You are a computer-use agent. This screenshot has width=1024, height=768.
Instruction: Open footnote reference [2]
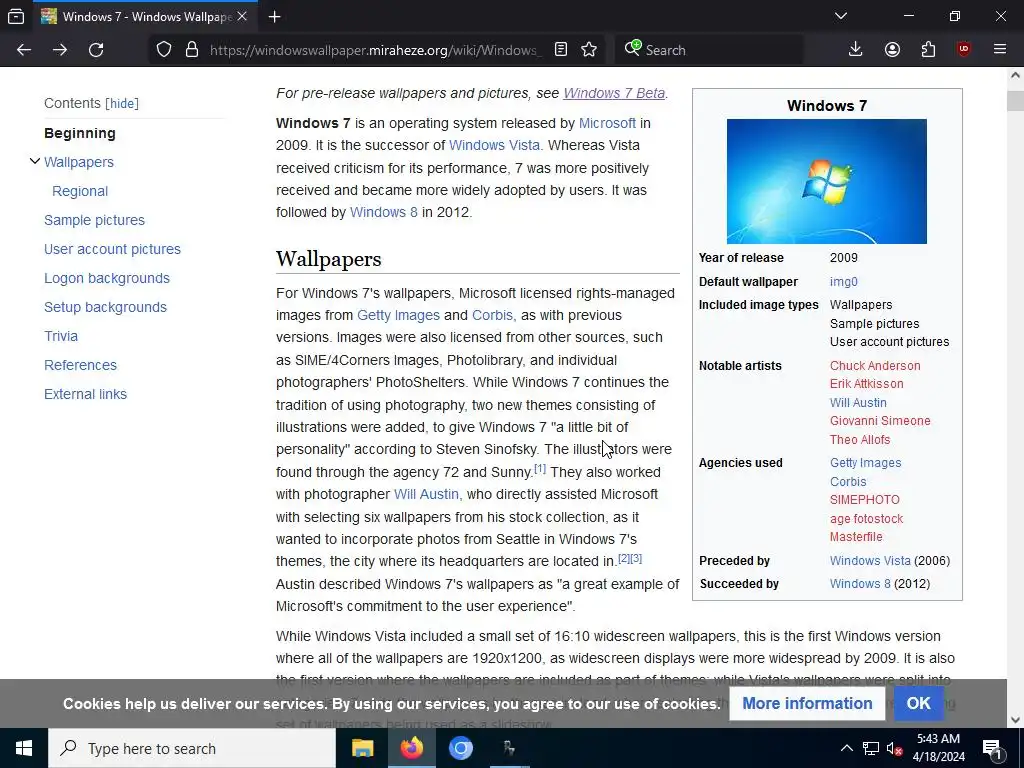click(x=624, y=558)
